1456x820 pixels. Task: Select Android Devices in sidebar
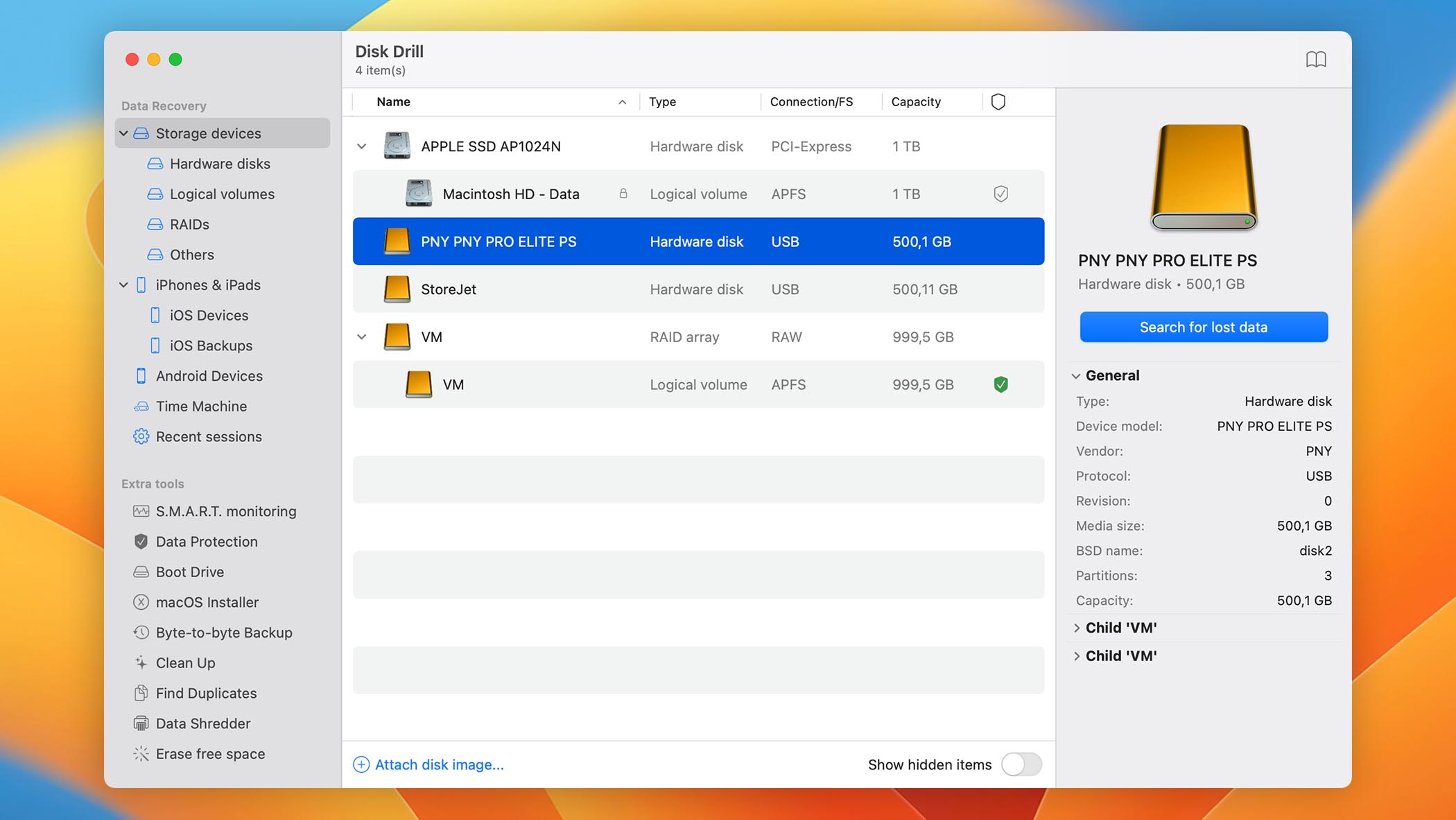point(198,376)
